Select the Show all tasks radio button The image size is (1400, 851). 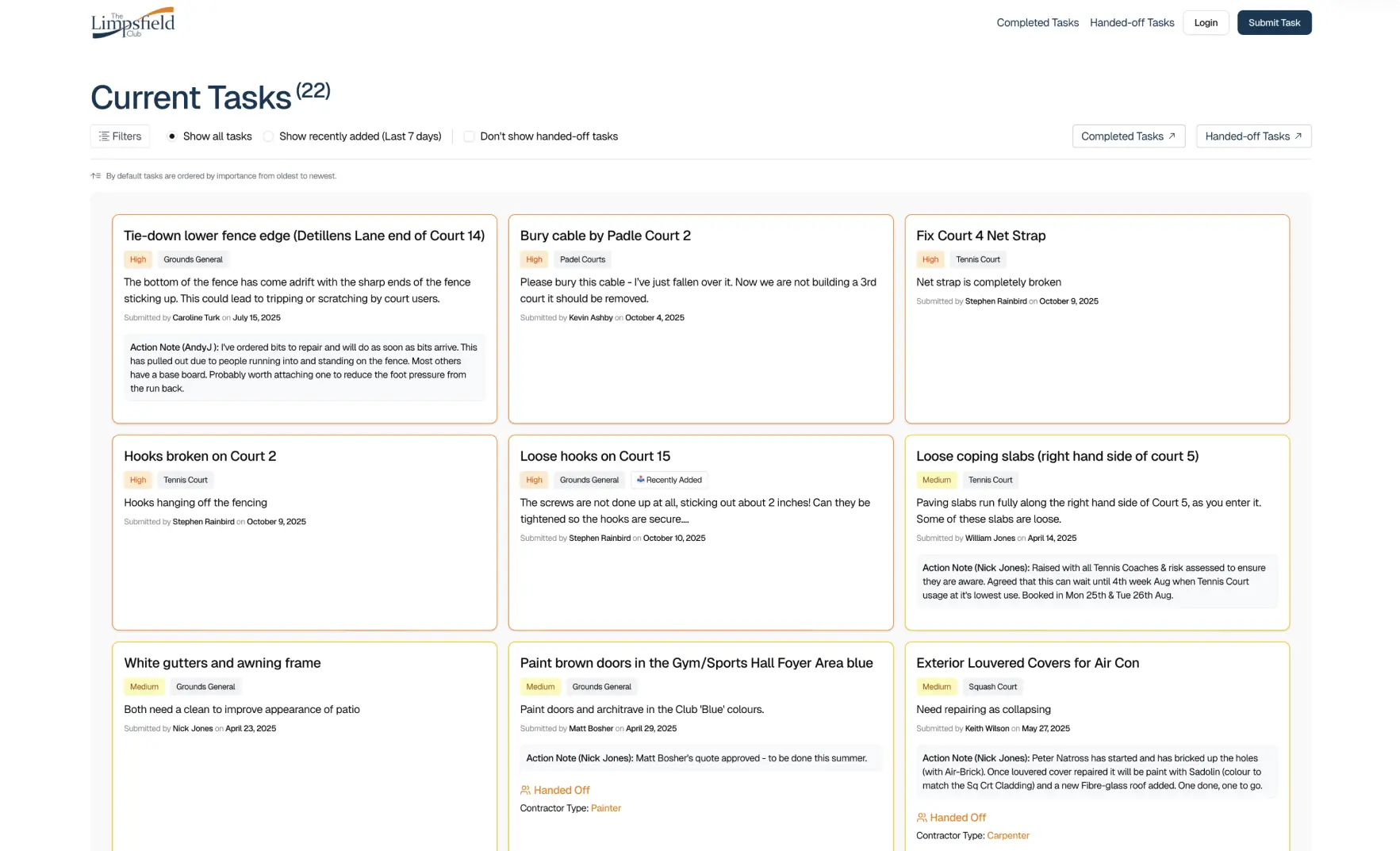172,136
